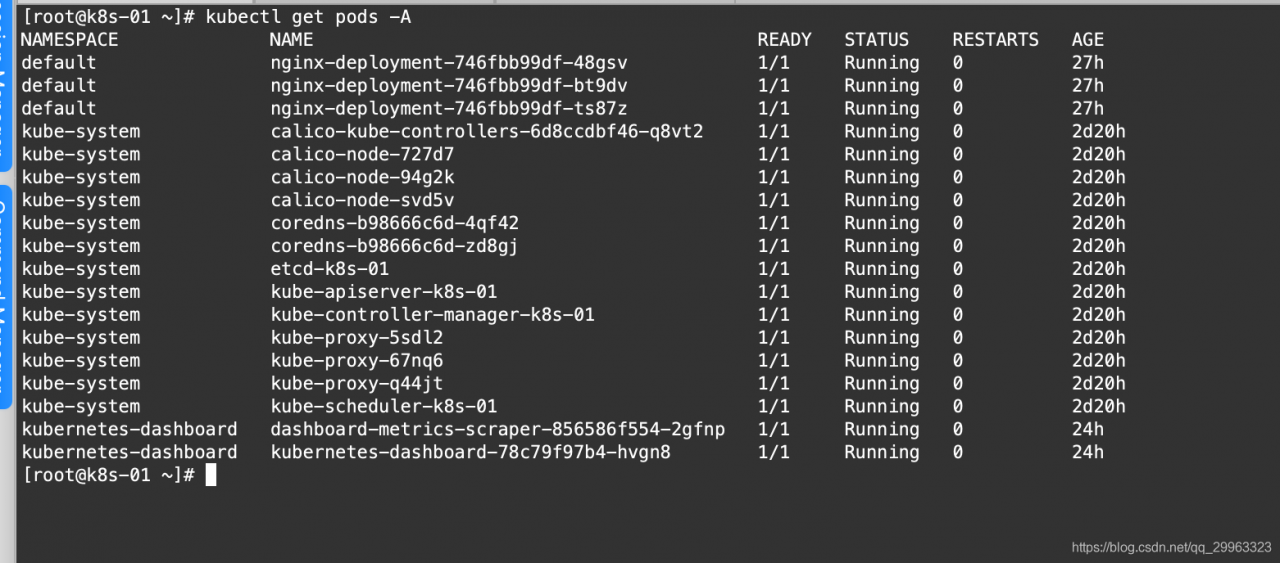Click the terminal cursor at the last prompt
Image resolution: width=1280 pixels, height=563 pixels.
tap(211, 475)
